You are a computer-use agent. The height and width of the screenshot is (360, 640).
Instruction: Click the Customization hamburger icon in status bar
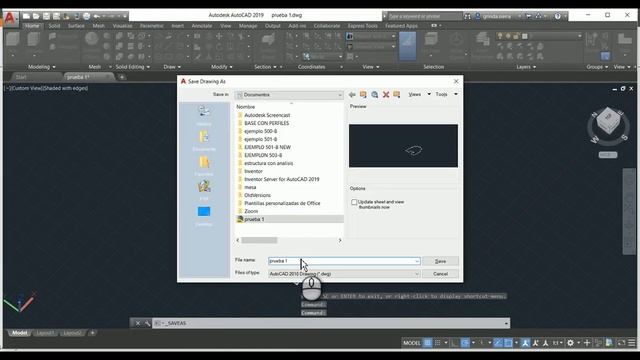(631, 343)
